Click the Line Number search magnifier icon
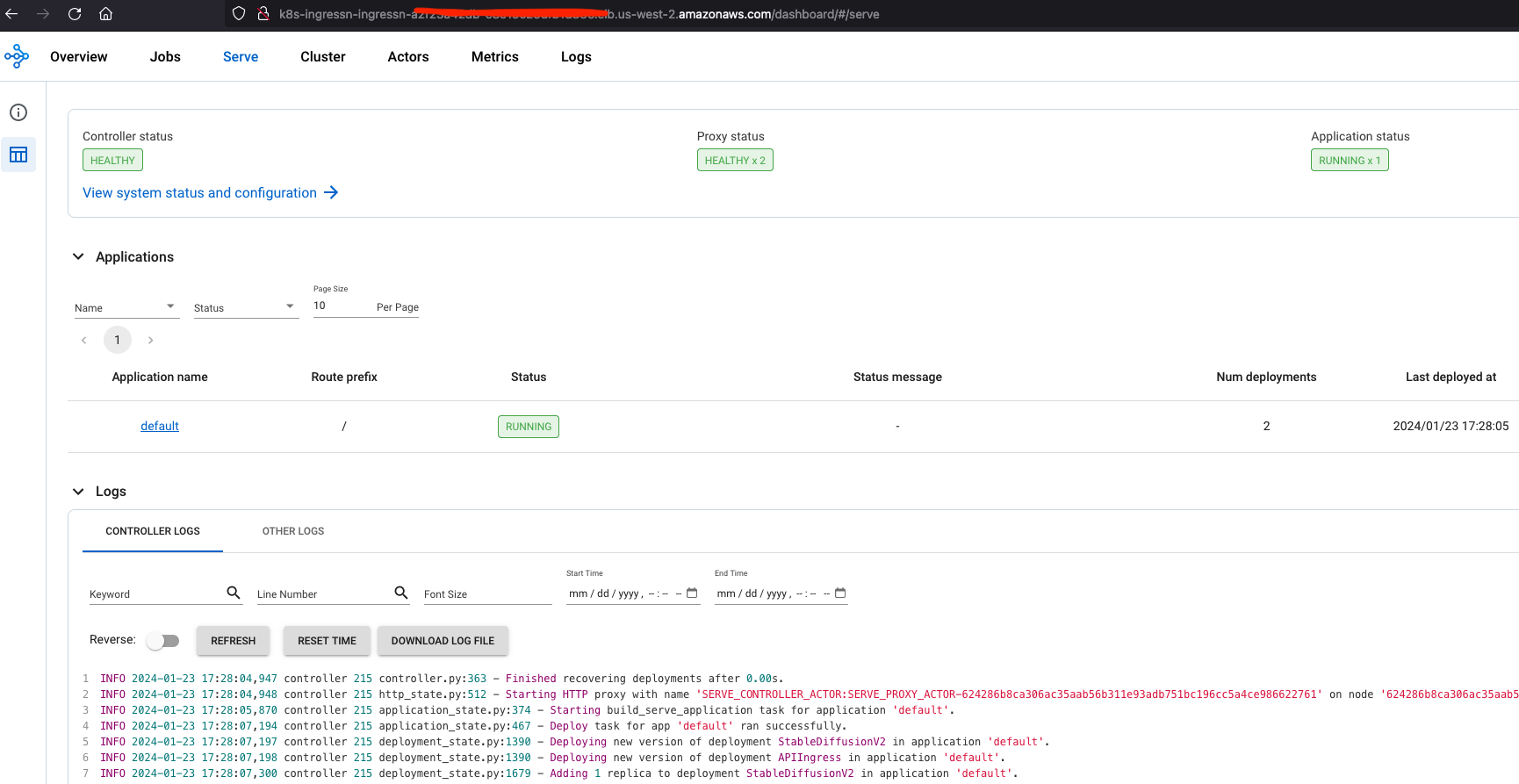 [x=401, y=593]
